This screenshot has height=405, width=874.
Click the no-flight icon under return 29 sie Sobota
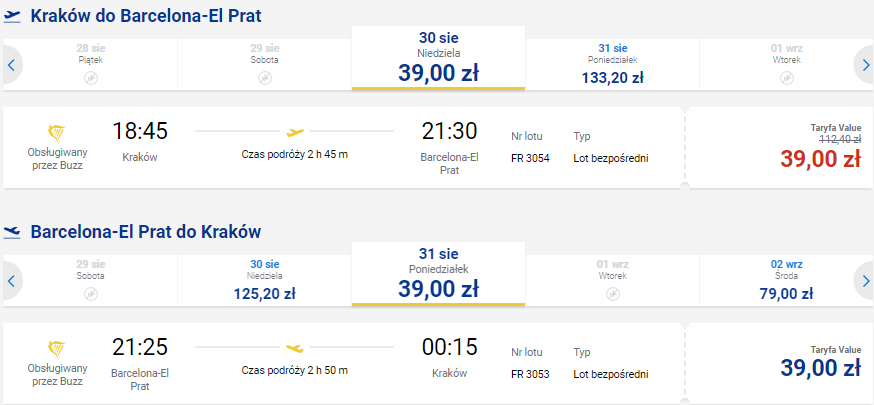(91, 294)
